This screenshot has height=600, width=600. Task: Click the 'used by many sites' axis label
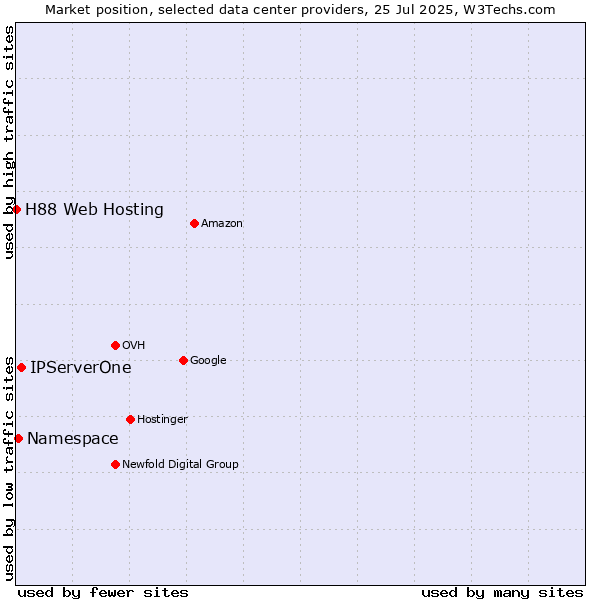tap(502, 593)
